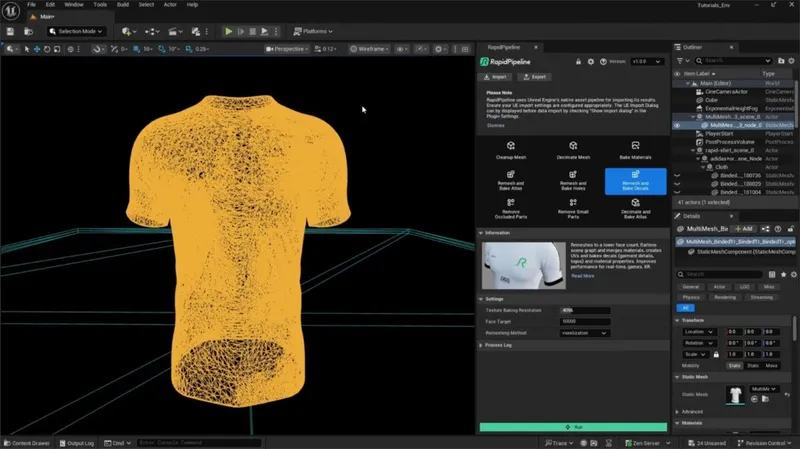Image resolution: width=800 pixels, height=449 pixels.
Task: Pick the Remove Small Parts preset
Action: tap(573, 206)
